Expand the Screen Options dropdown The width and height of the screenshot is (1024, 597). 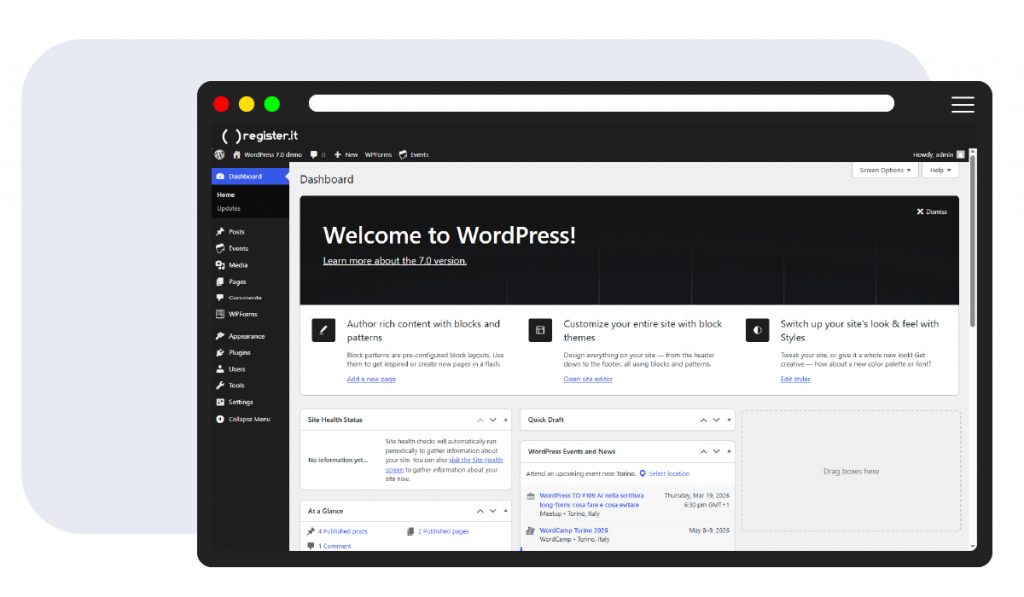click(x=885, y=170)
